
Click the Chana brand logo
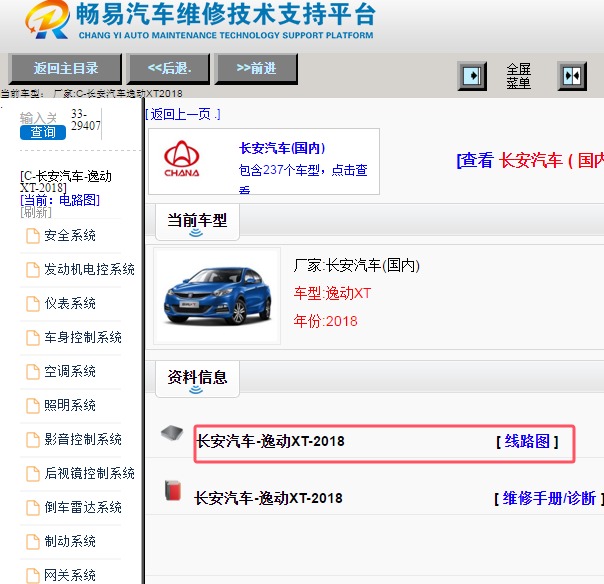(182, 159)
